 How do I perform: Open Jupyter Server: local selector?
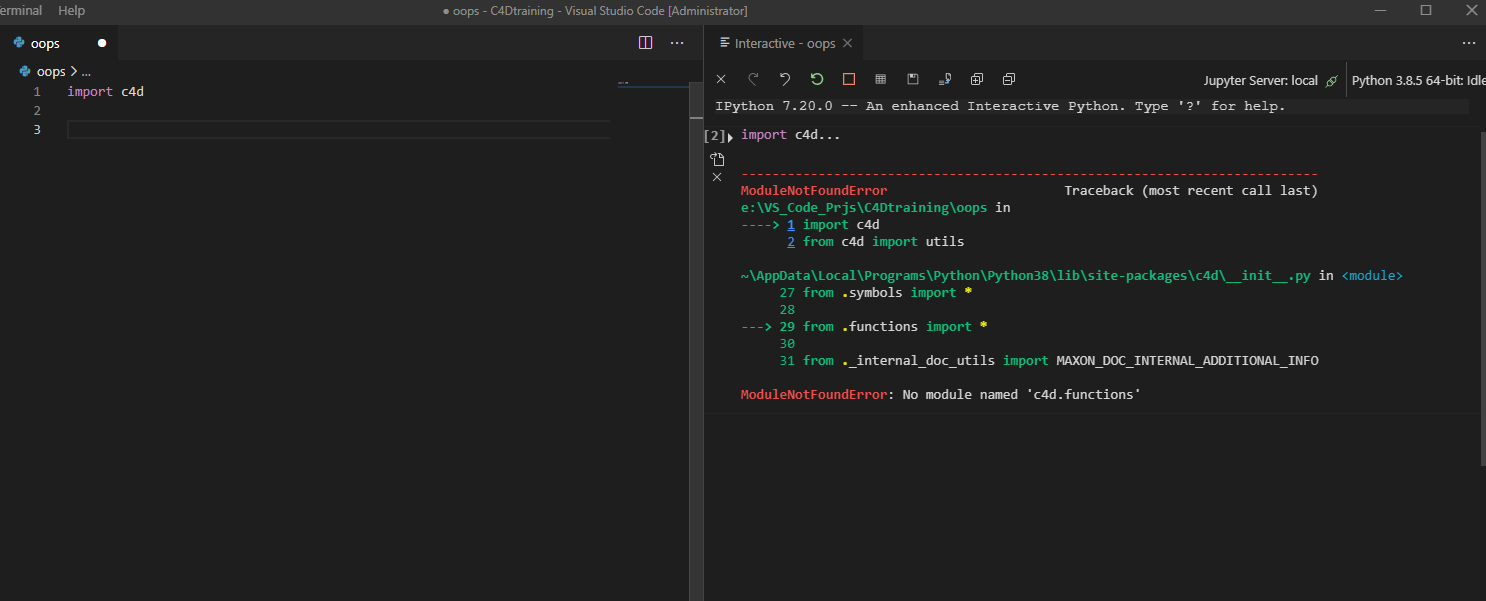coord(1261,81)
